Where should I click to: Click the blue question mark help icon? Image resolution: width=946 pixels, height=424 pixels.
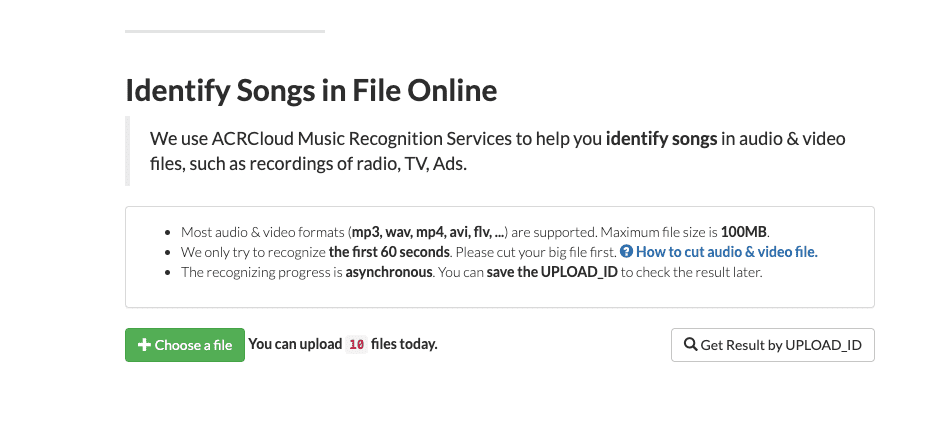[x=626, y=251]
